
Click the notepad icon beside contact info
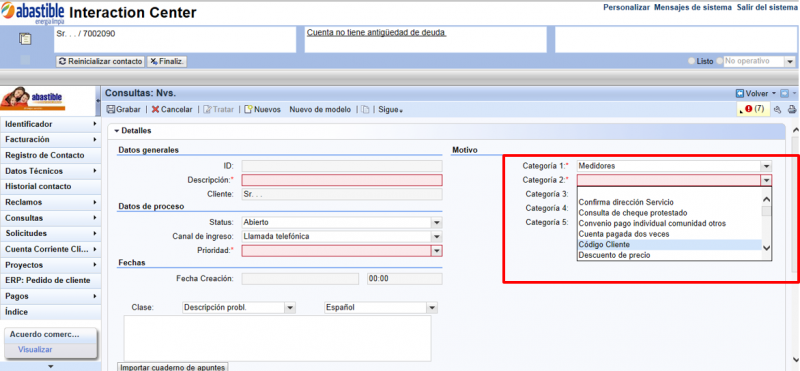pos(25,39)
